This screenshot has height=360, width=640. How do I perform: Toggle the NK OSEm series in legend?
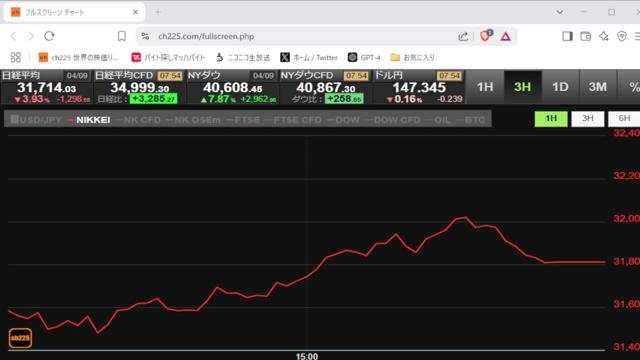193,120
